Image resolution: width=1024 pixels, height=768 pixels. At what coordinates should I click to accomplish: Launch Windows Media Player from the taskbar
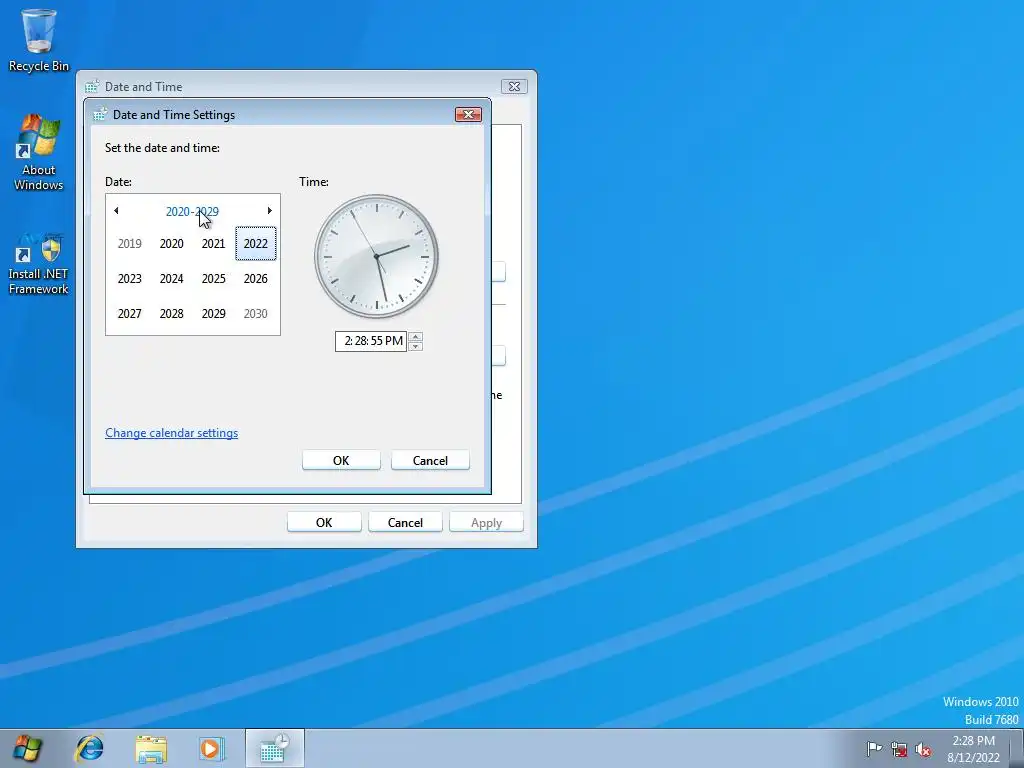[212, 748]
